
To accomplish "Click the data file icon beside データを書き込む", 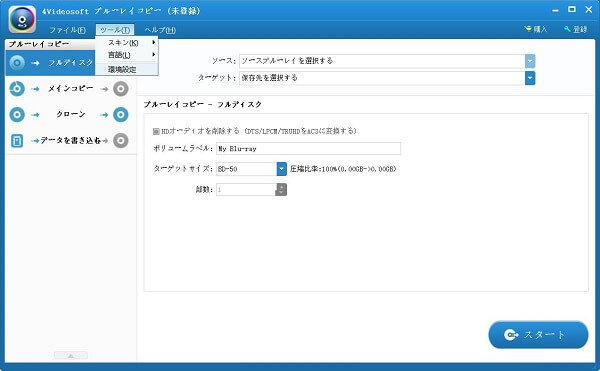I will 17,140.
